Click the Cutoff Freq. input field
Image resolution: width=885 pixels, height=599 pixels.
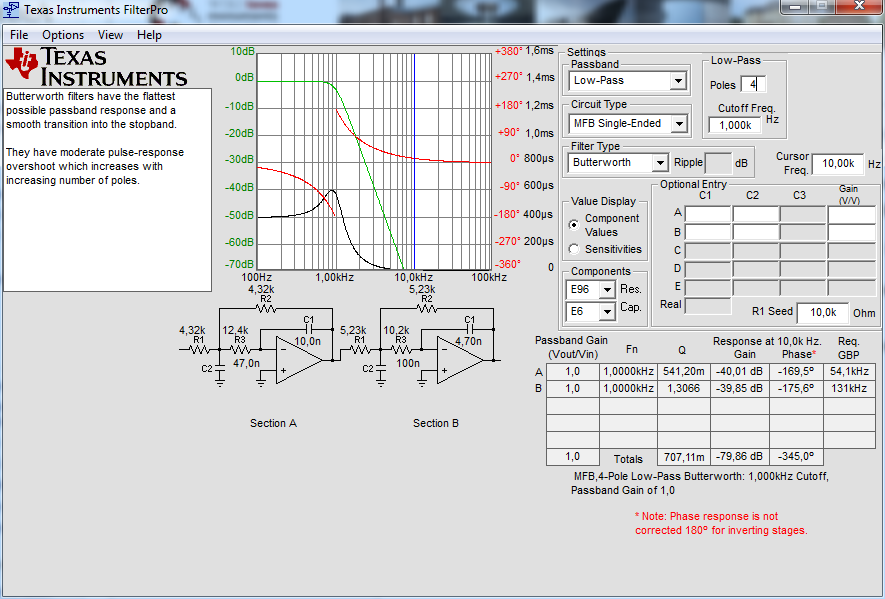[x=735, y=125]
